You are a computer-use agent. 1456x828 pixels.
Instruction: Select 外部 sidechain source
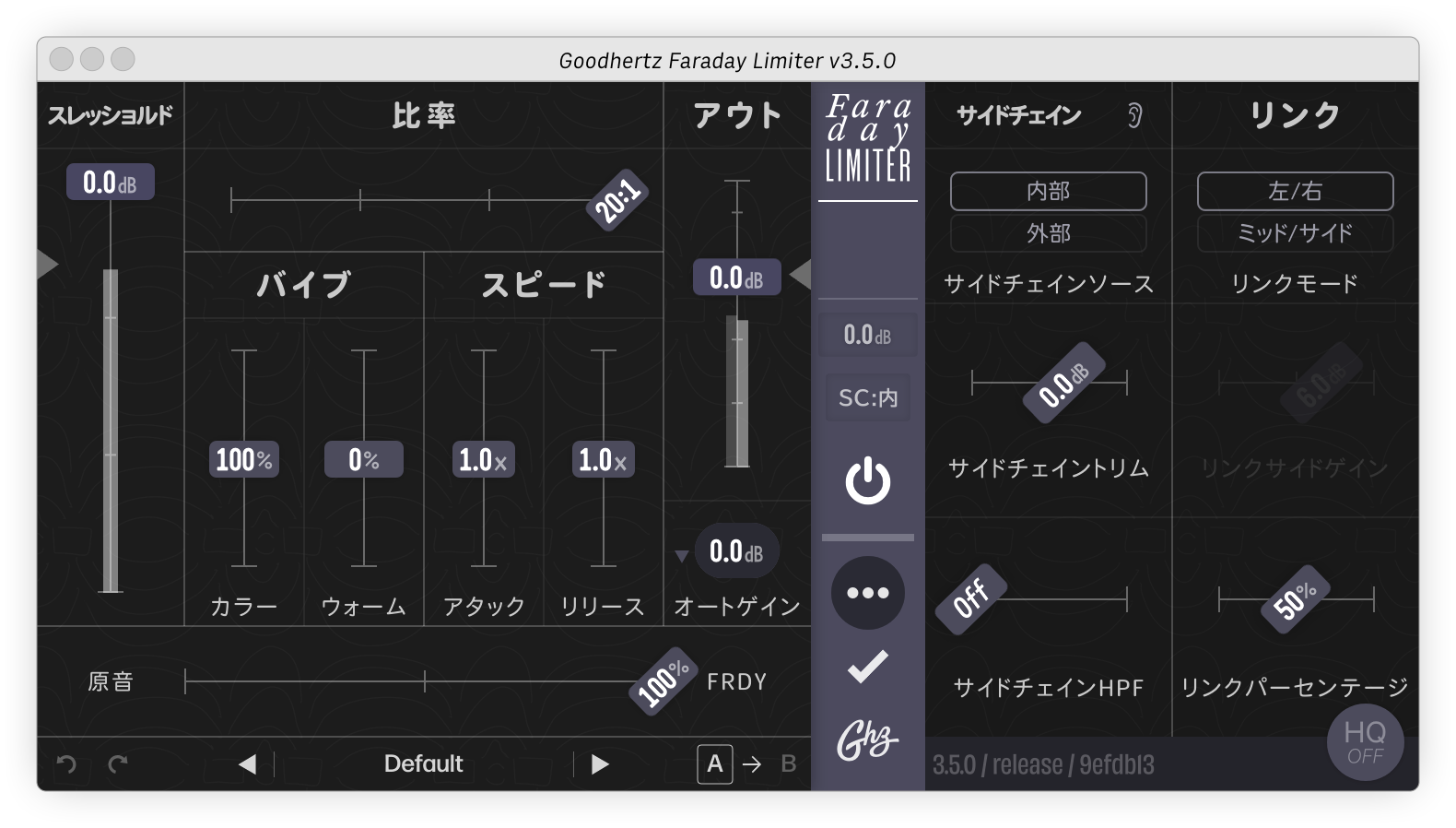pyautogui.click(x=1048, y=233)
